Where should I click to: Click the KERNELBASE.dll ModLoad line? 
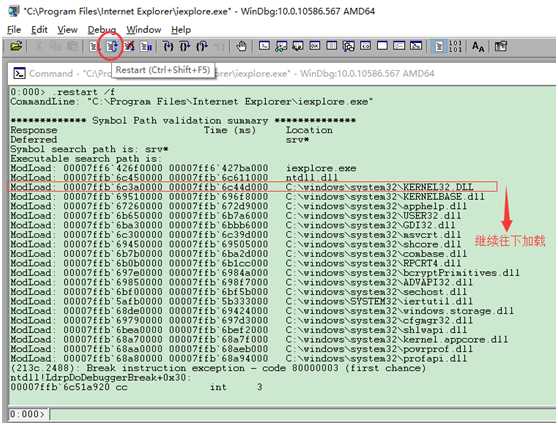click(247, 196)
